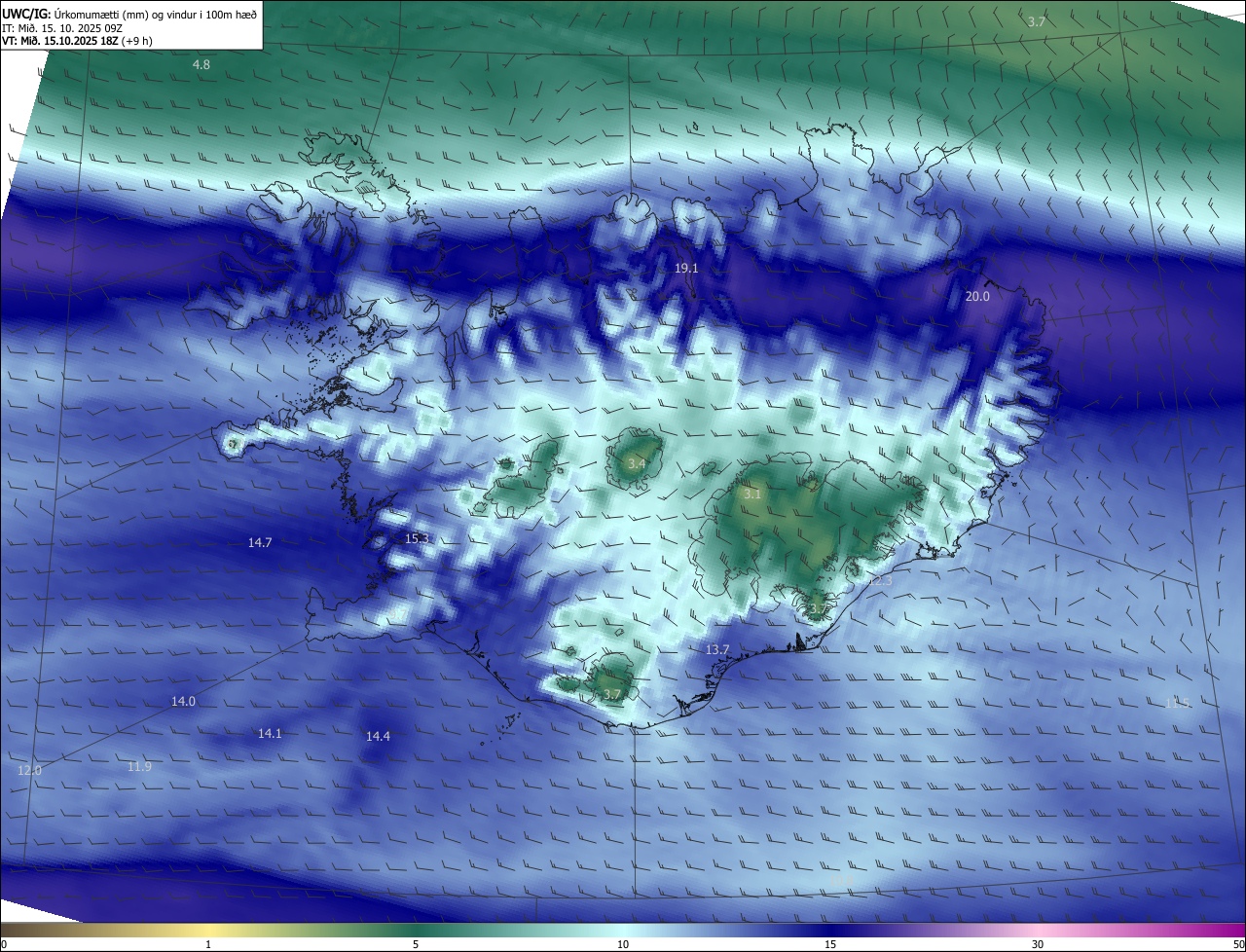Viewport: 1246px width, 952px height.
Task: Click the 15 tick on the color scale
Action: point(830,944)
